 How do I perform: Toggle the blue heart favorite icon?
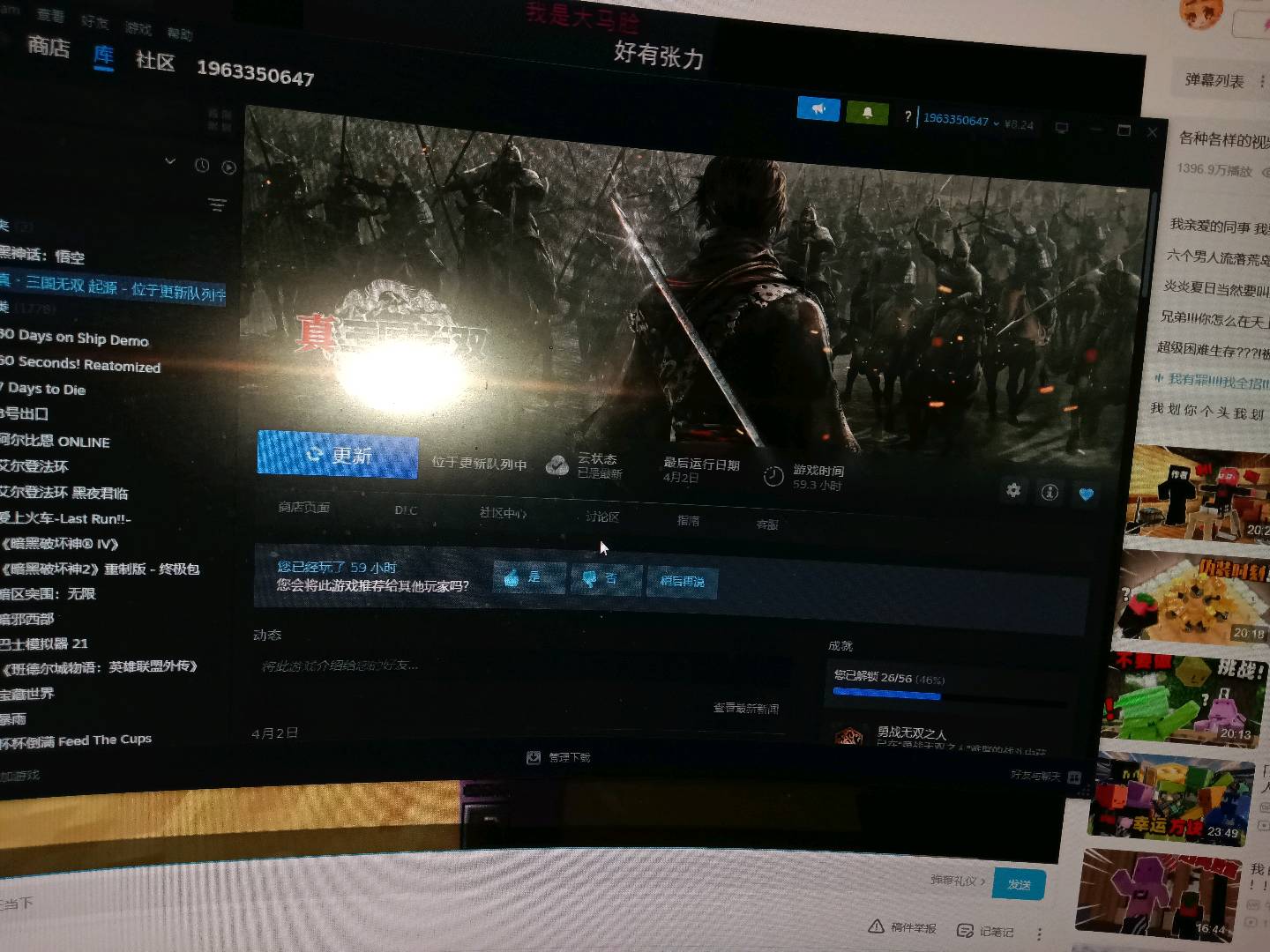pyautogui.click(x=1087, y=495)
